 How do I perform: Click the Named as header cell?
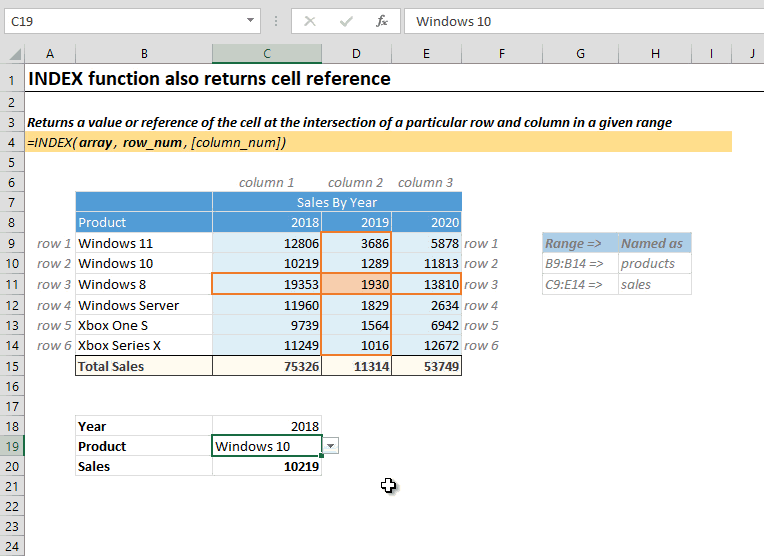tap(655, 243)
